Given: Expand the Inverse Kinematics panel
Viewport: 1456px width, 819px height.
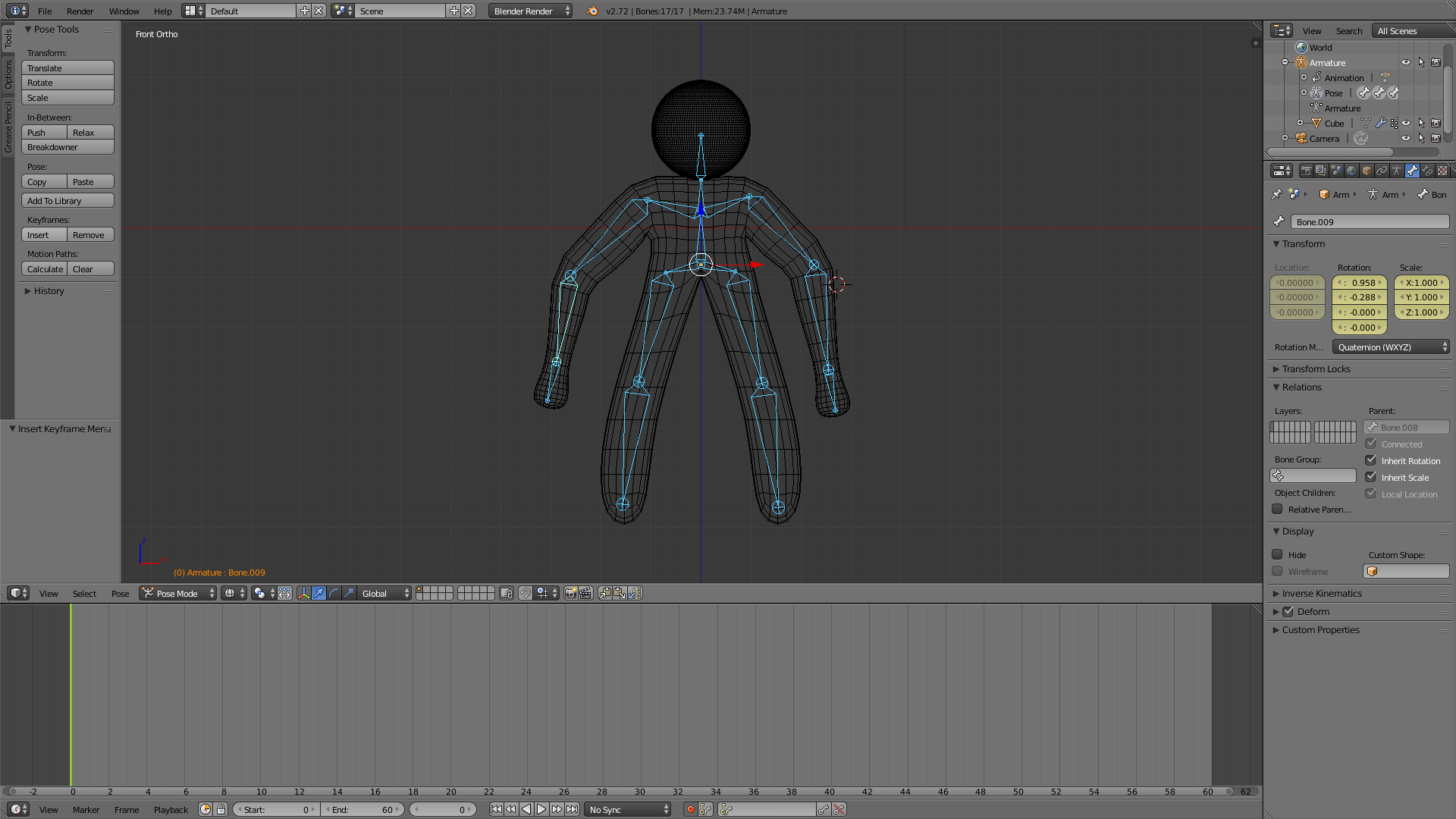Looking at the screenshot, I should click(1321, 593).
